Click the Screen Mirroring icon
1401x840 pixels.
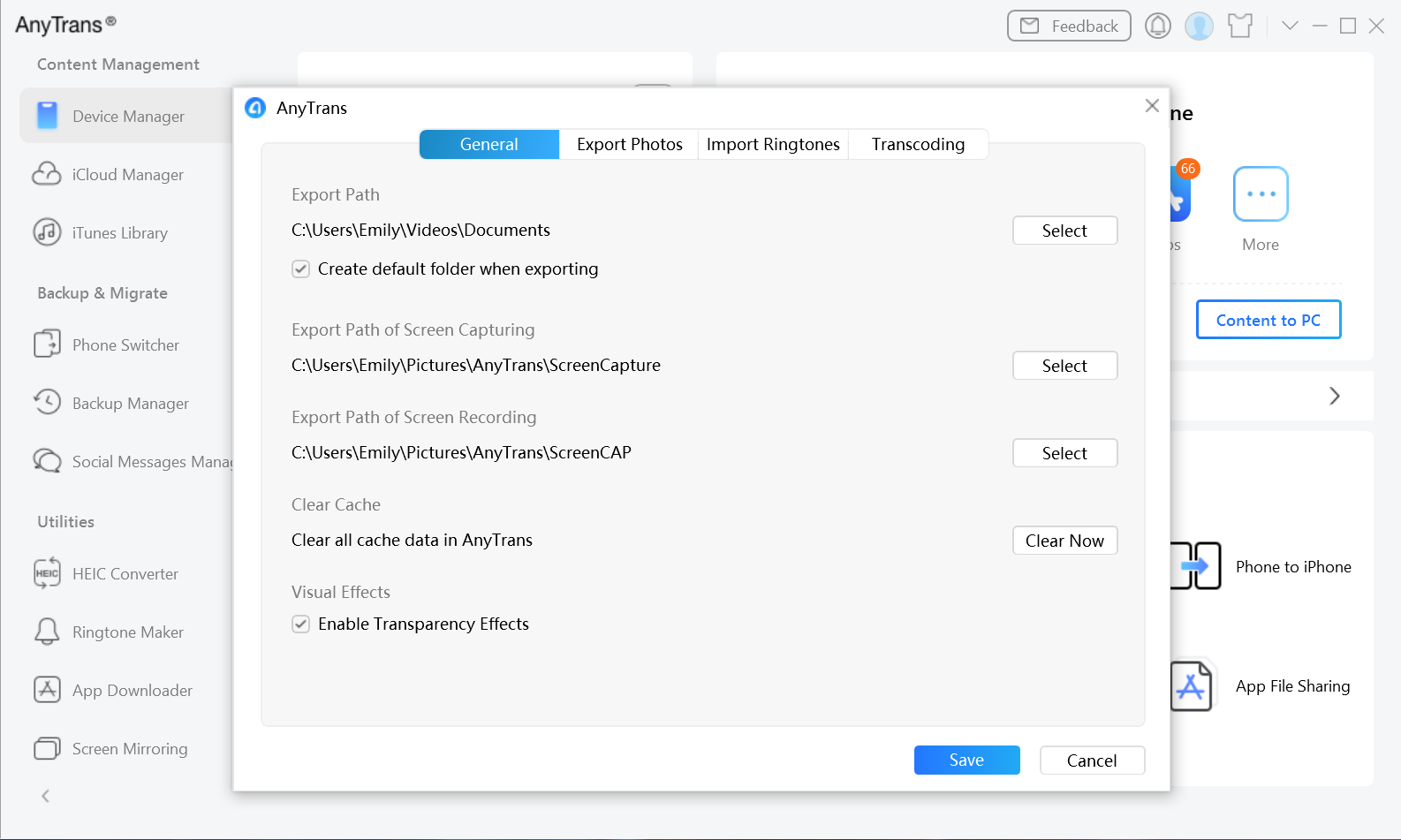click(x=47, y=748)
